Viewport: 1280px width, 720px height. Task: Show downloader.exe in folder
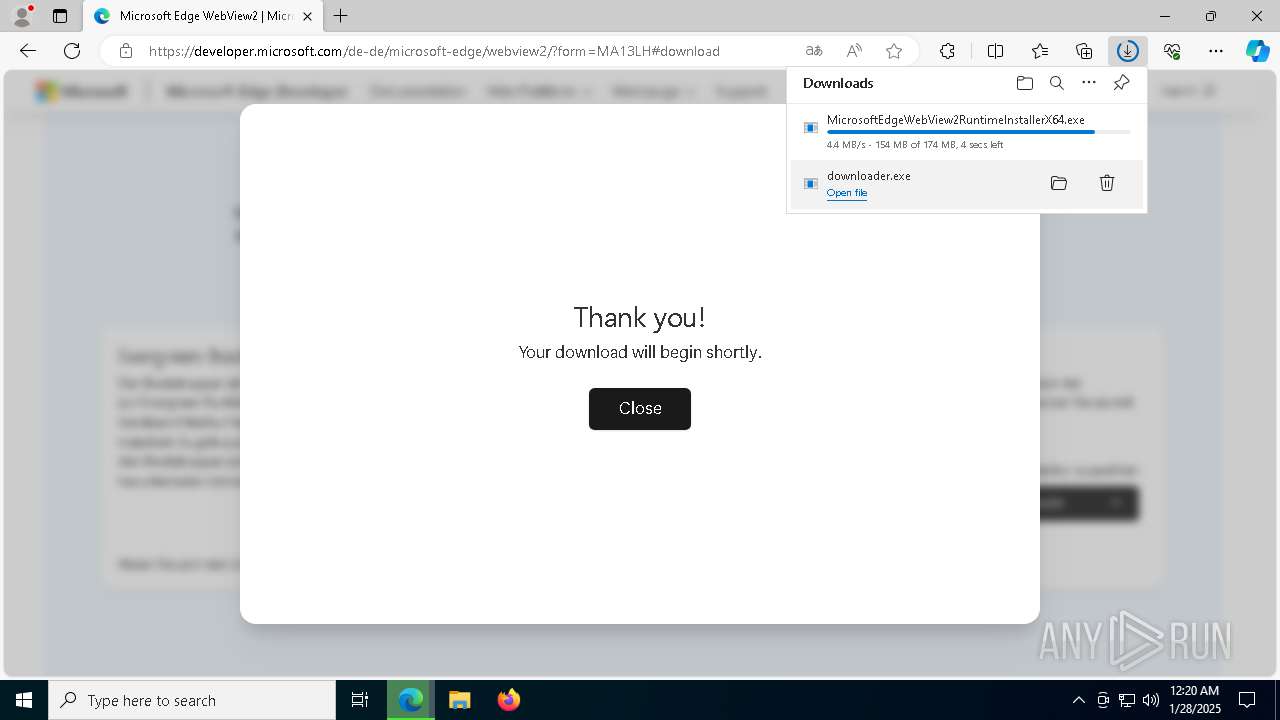point(1059,183)
